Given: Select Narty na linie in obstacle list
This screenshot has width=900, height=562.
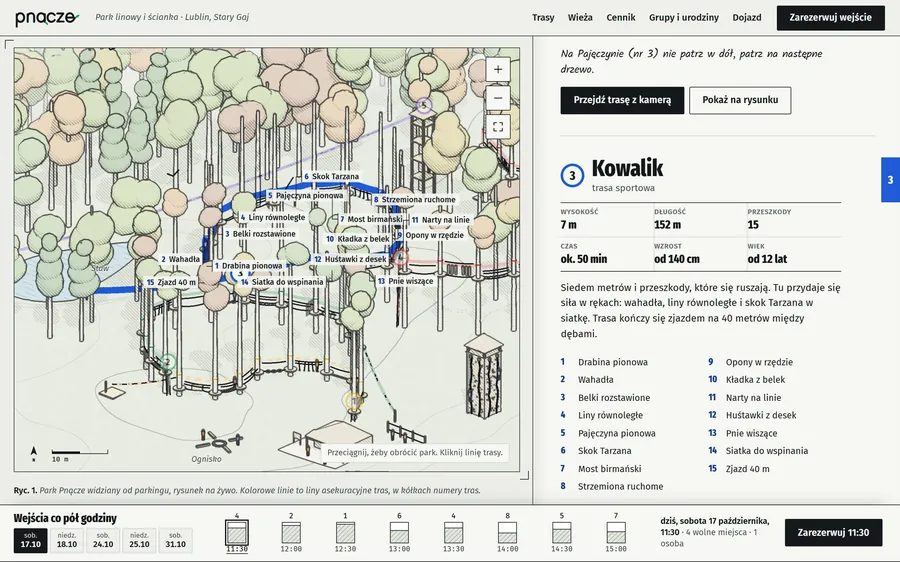Looking at the screenshot, I should pos(753,398).
